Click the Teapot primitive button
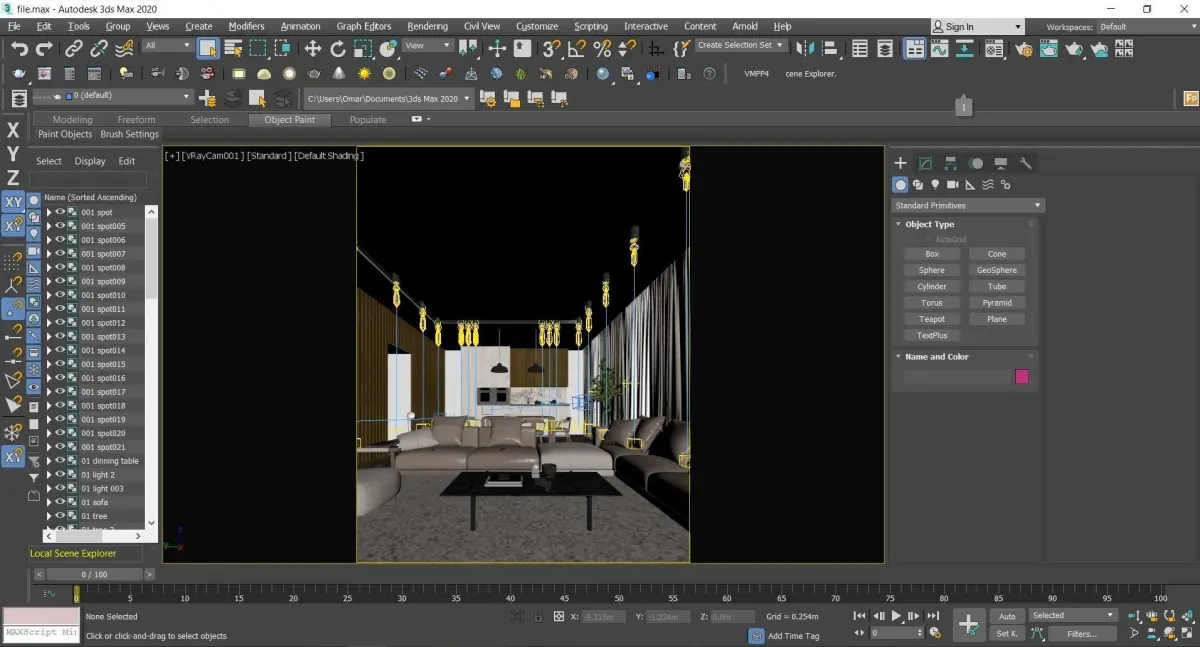1200x647 pixels. (x=931, y=319)
